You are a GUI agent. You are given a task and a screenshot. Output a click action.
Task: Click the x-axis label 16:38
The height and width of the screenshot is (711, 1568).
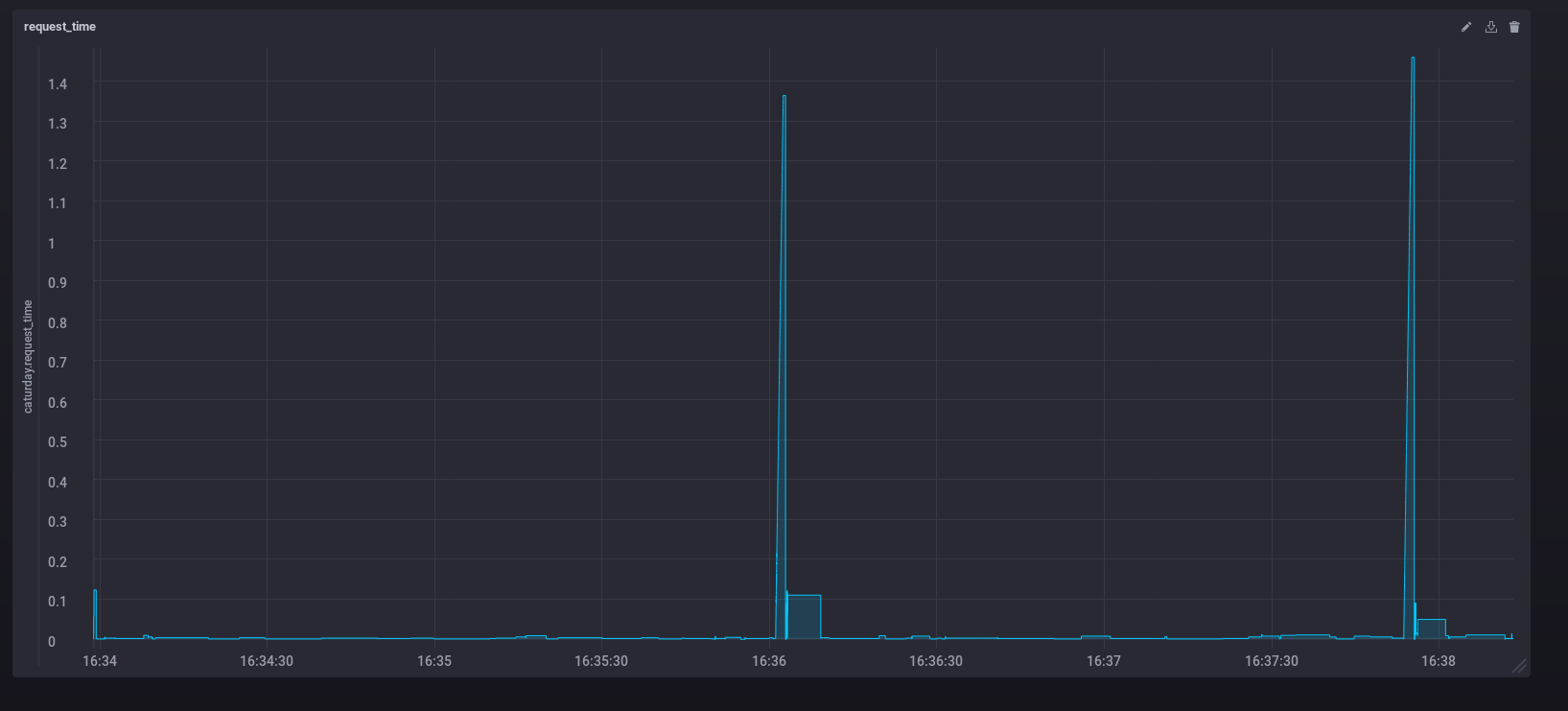click(1439, 661)
